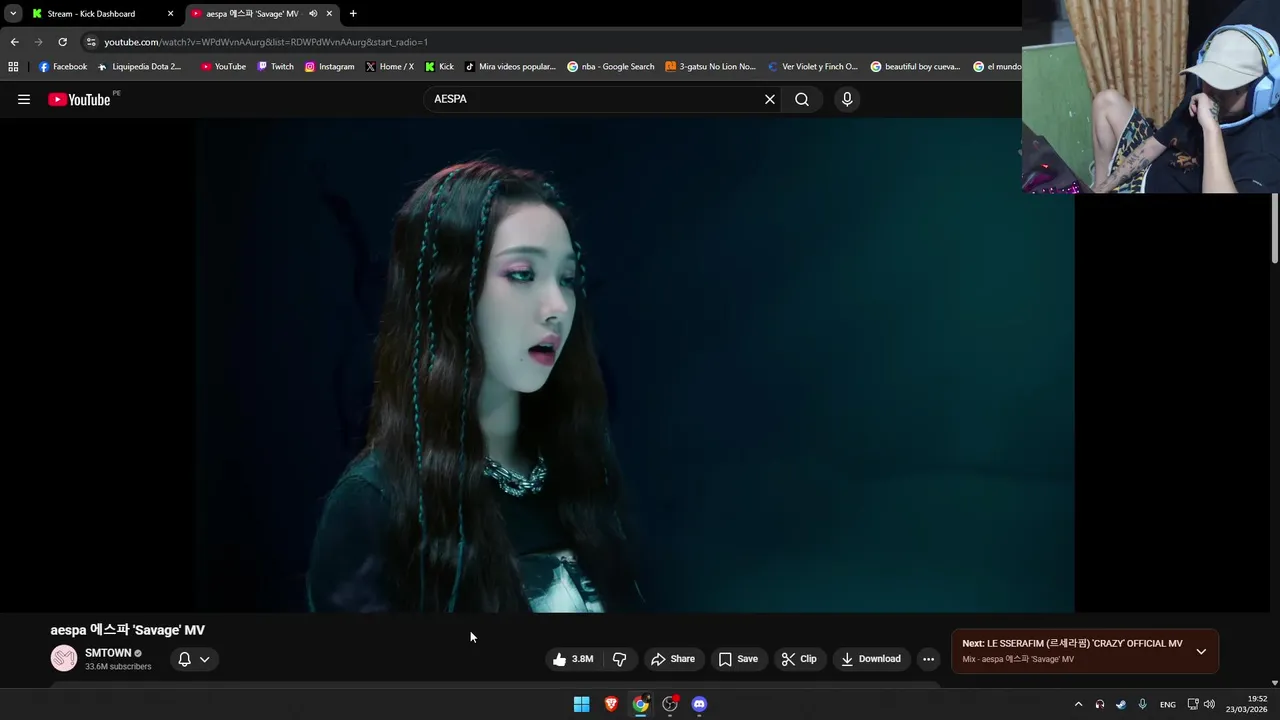Open the beautiful boy cueva bookmark
This screenshot has width=1280, height=720.
[x=915, y=67]
